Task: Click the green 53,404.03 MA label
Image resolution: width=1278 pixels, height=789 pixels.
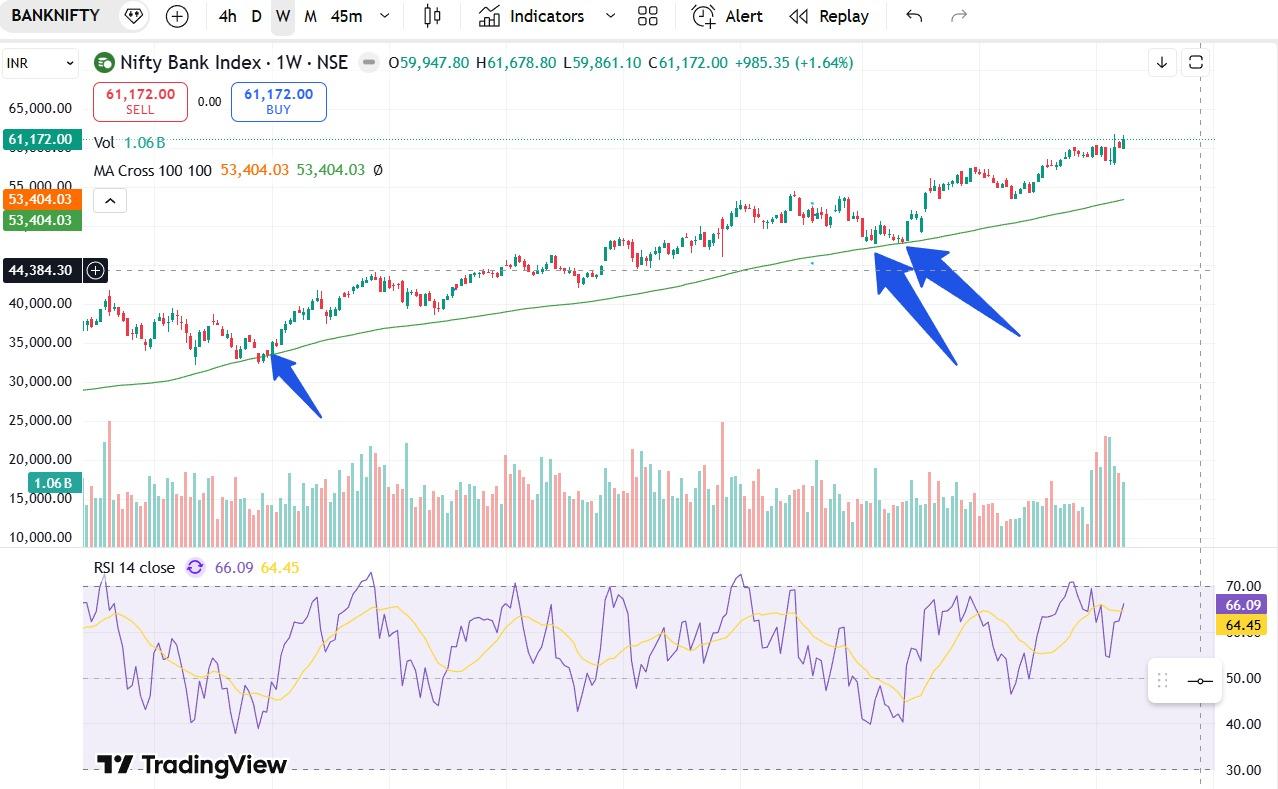Action: [x=42, y=220]
